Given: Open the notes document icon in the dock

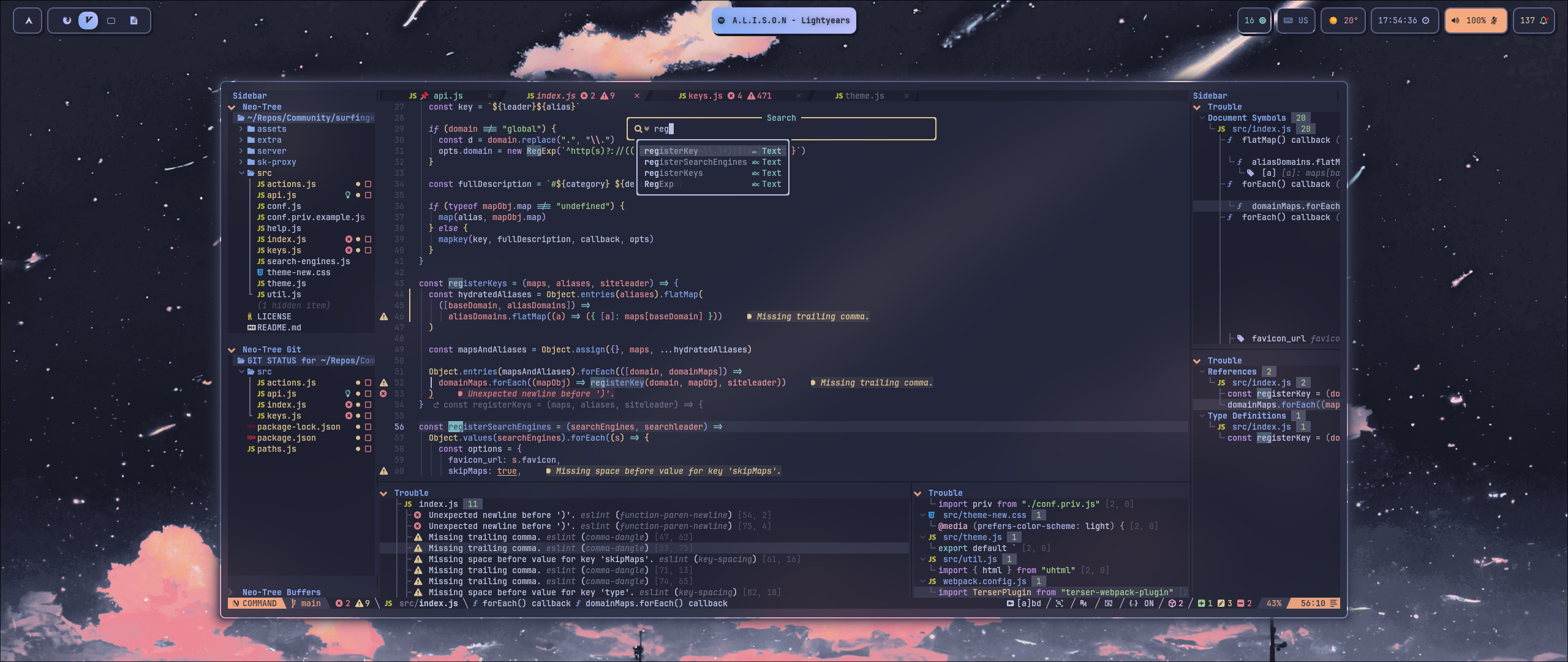Looking at the screenshot, I should pyautogui.click(x=134, y=20).
